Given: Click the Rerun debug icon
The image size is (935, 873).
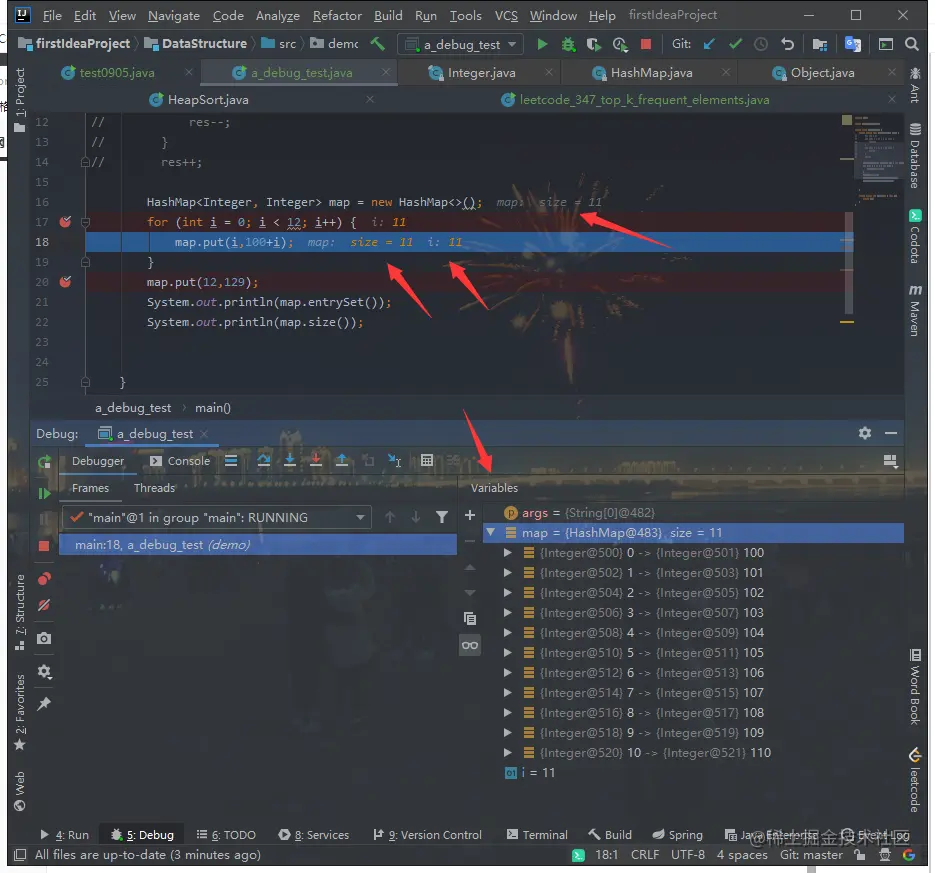Looking at the screenshot, I should 44,462.
